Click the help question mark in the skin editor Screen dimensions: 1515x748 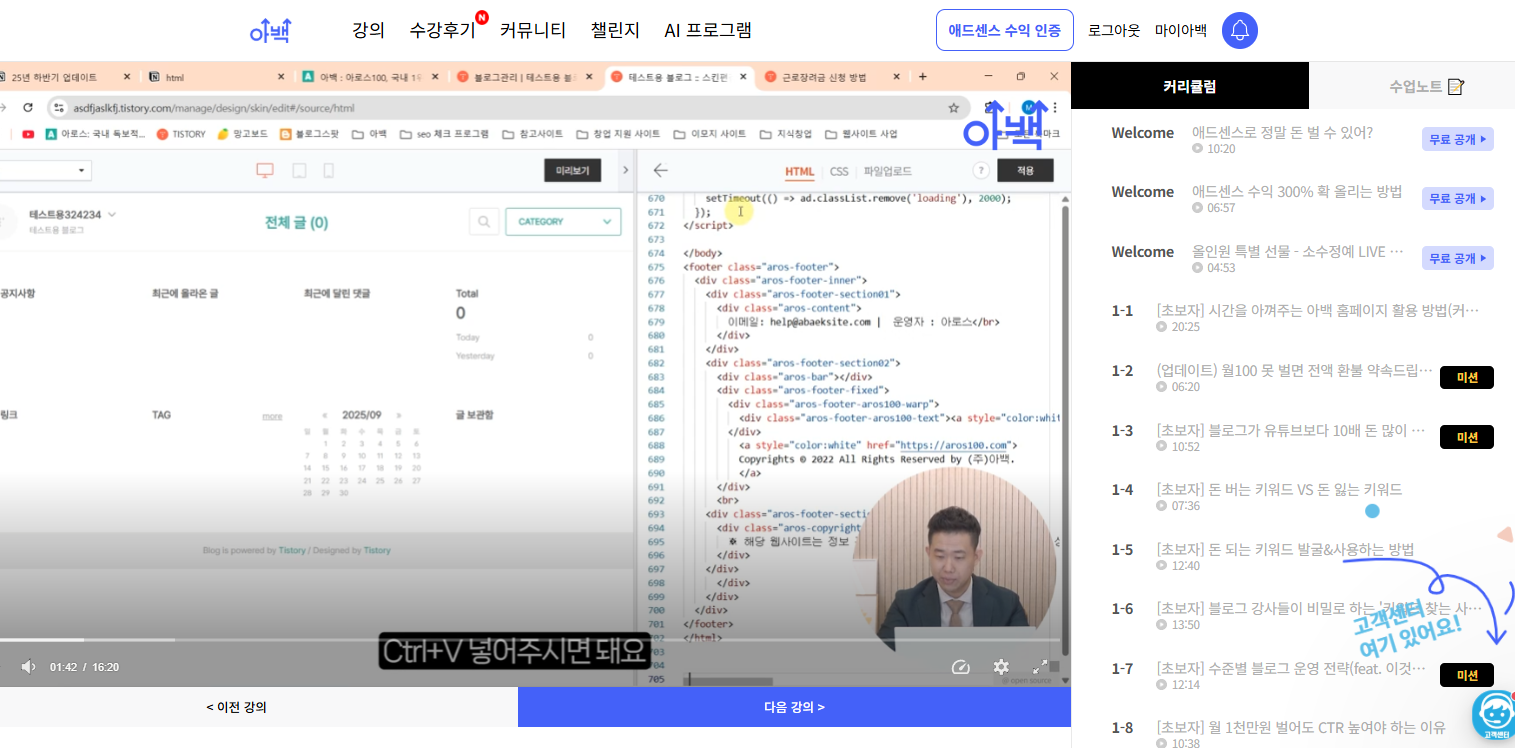(981, 171)
